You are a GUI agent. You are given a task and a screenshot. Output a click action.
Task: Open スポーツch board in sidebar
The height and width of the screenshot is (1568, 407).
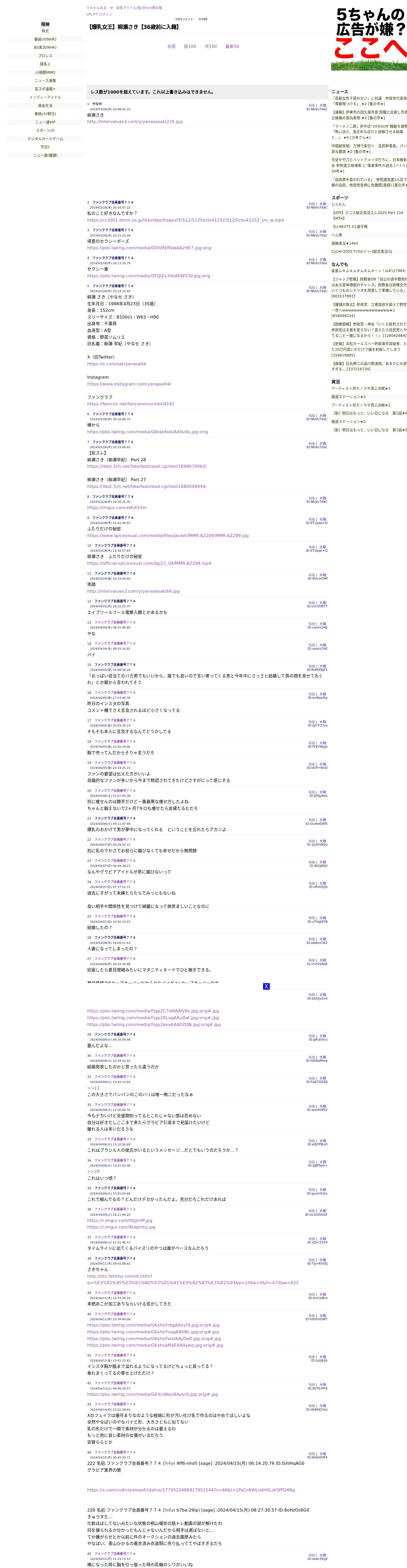click(x=45, y=130)
